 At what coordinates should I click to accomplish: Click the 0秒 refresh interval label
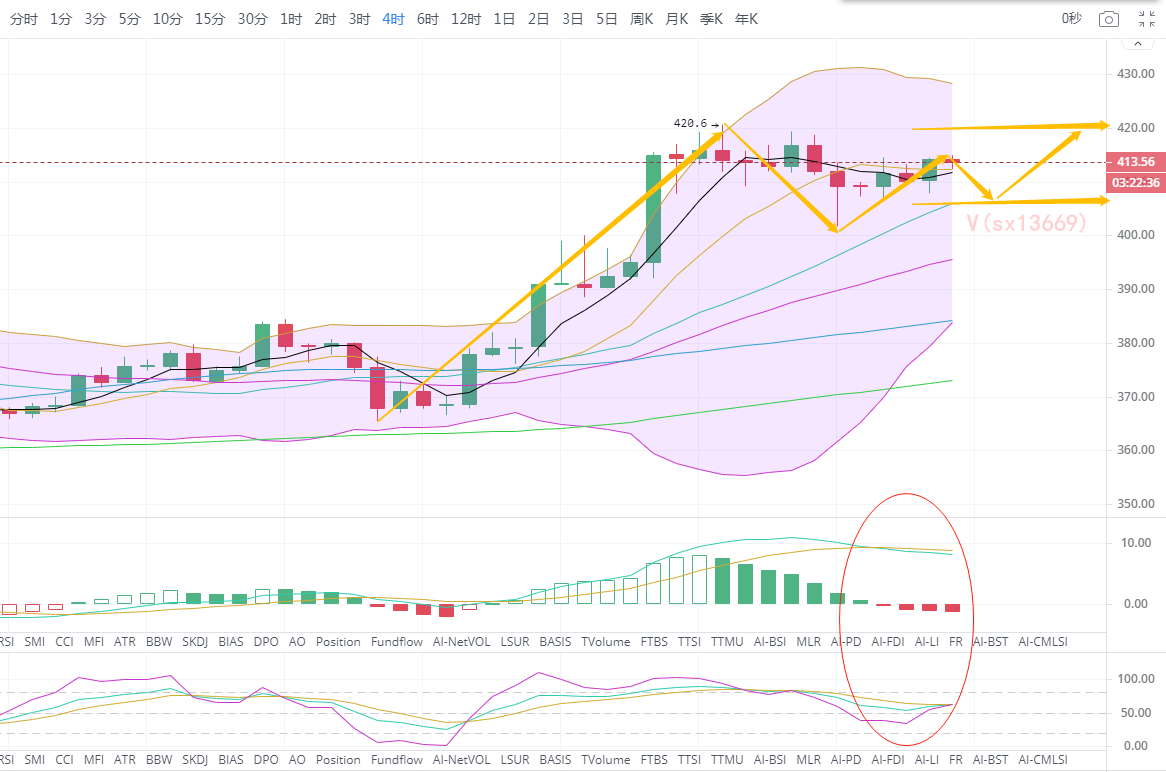click(x=1071, y=19)
